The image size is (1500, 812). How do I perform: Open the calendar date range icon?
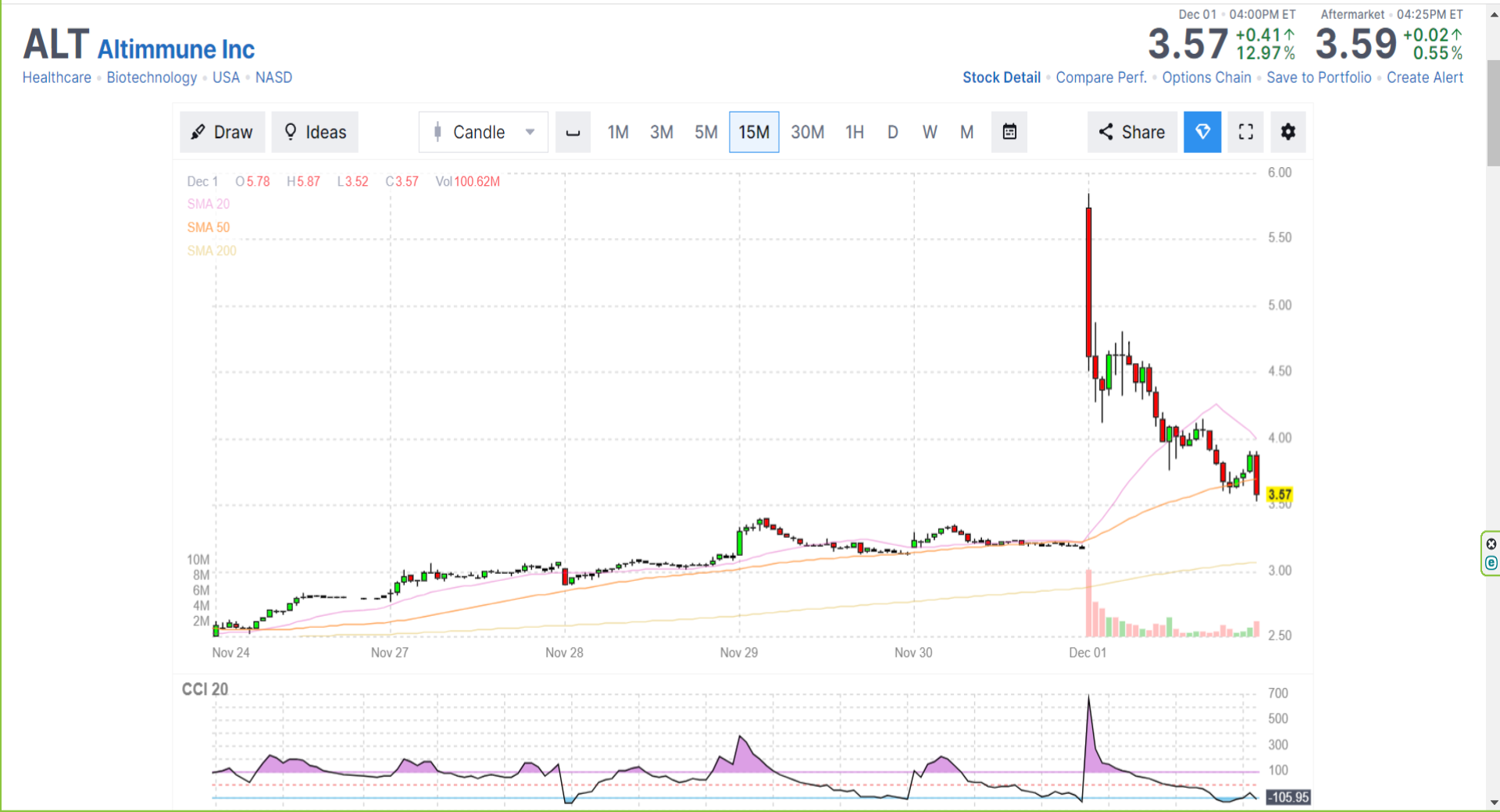[1009, 132]
